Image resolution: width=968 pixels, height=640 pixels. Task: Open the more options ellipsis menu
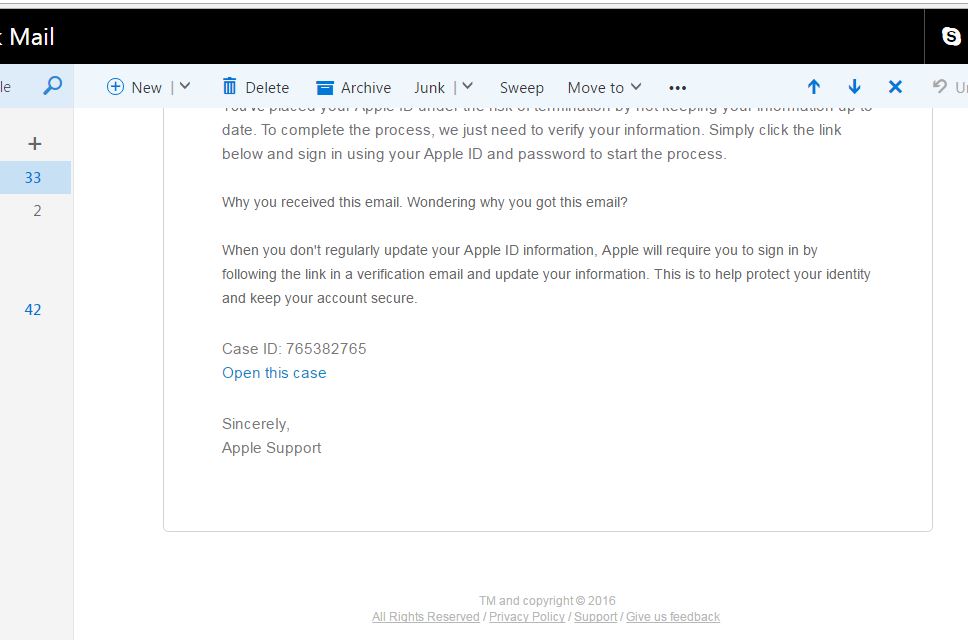pyautogui.click(x=677, y=88)
